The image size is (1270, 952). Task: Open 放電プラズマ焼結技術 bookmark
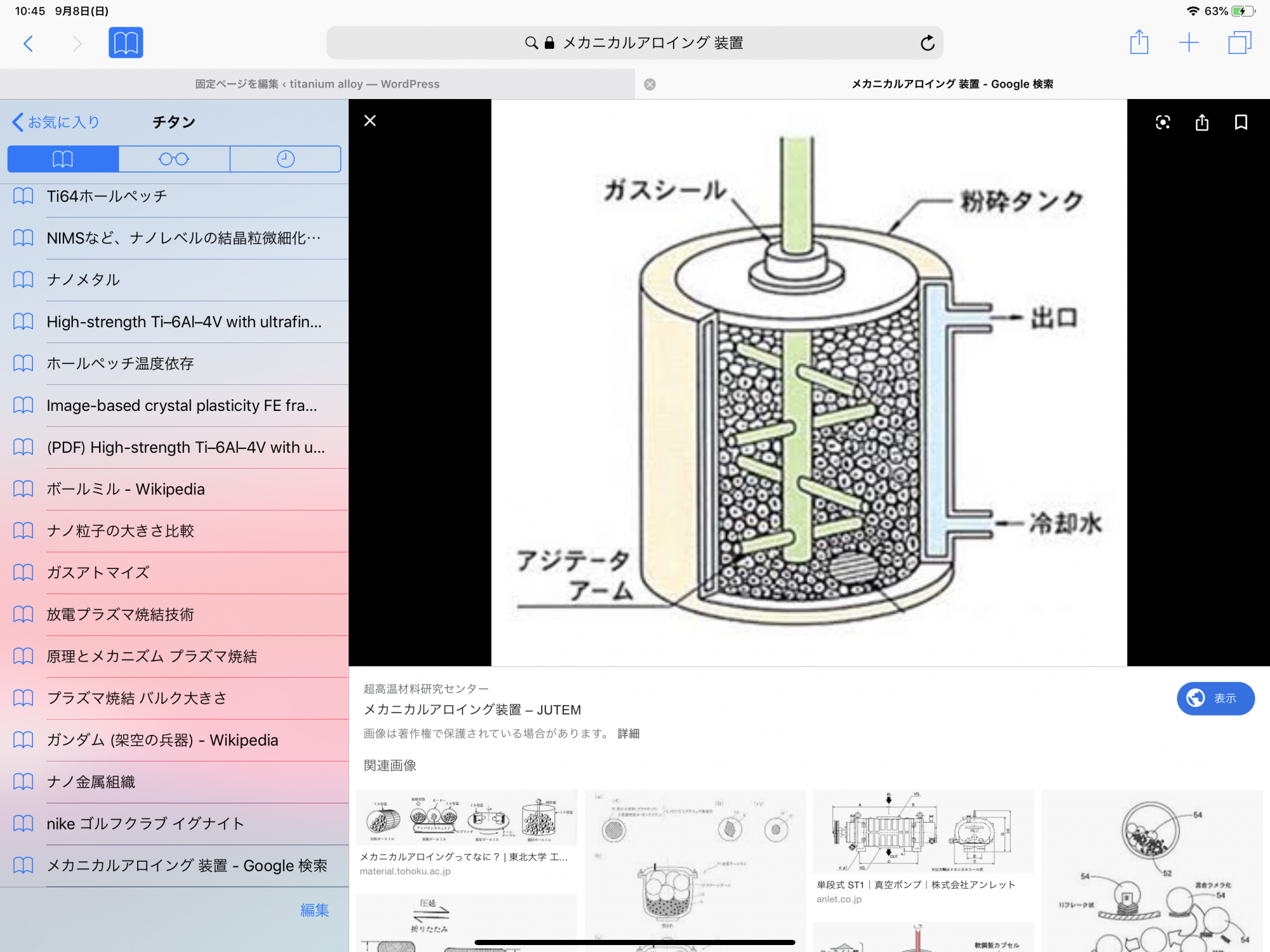[x=174, y=615]
